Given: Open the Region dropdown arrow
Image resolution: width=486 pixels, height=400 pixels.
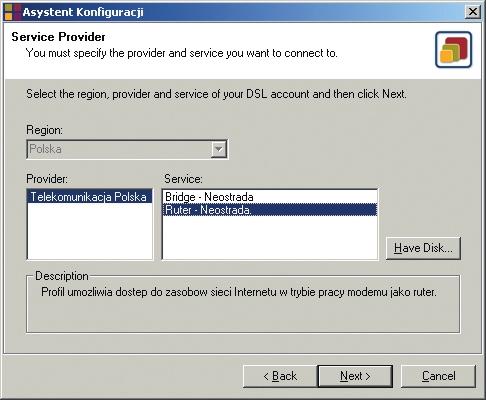Looking at the screenshot, I should 219,149.
